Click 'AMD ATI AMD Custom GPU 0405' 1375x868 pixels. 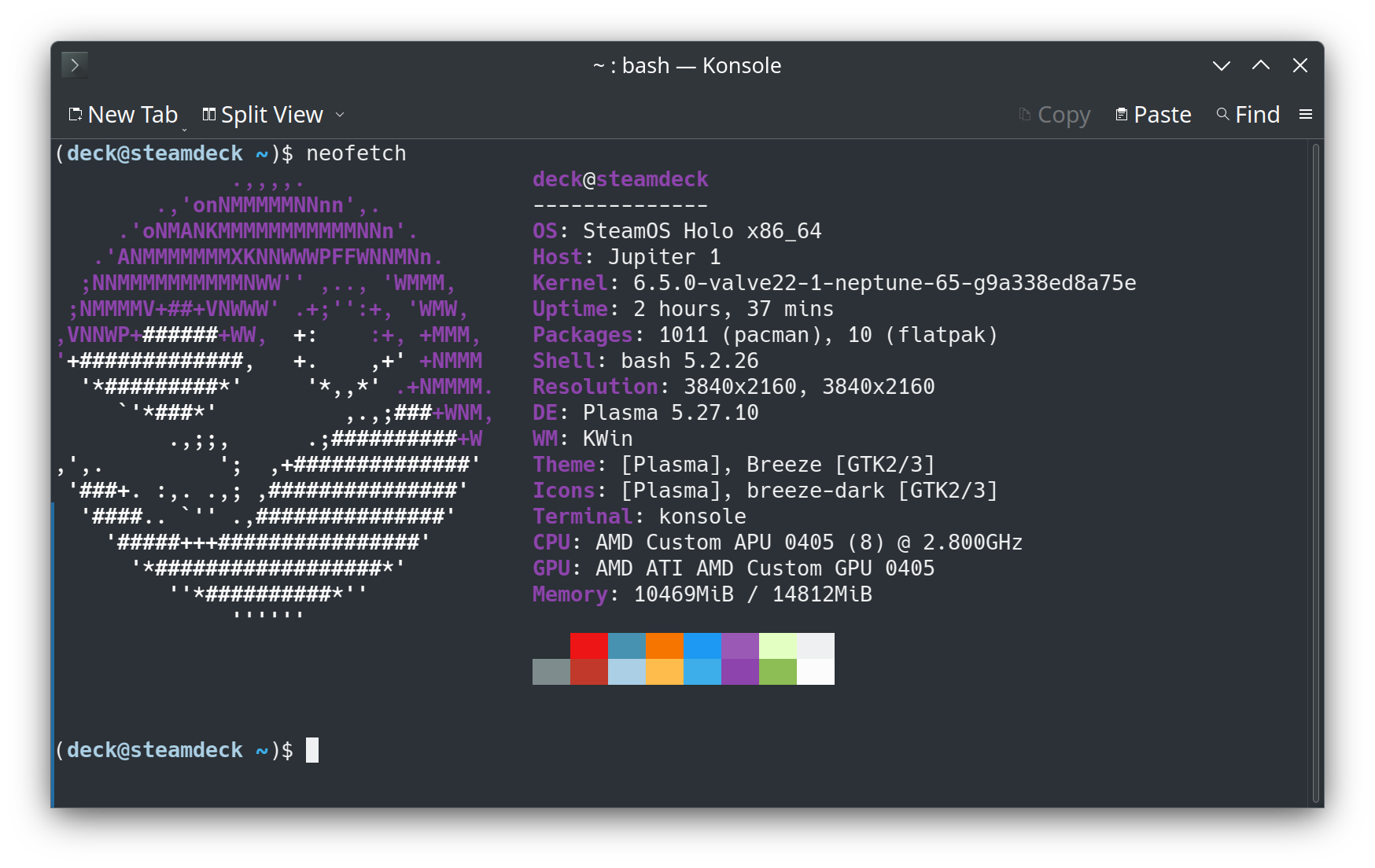(x=765, y=568)
